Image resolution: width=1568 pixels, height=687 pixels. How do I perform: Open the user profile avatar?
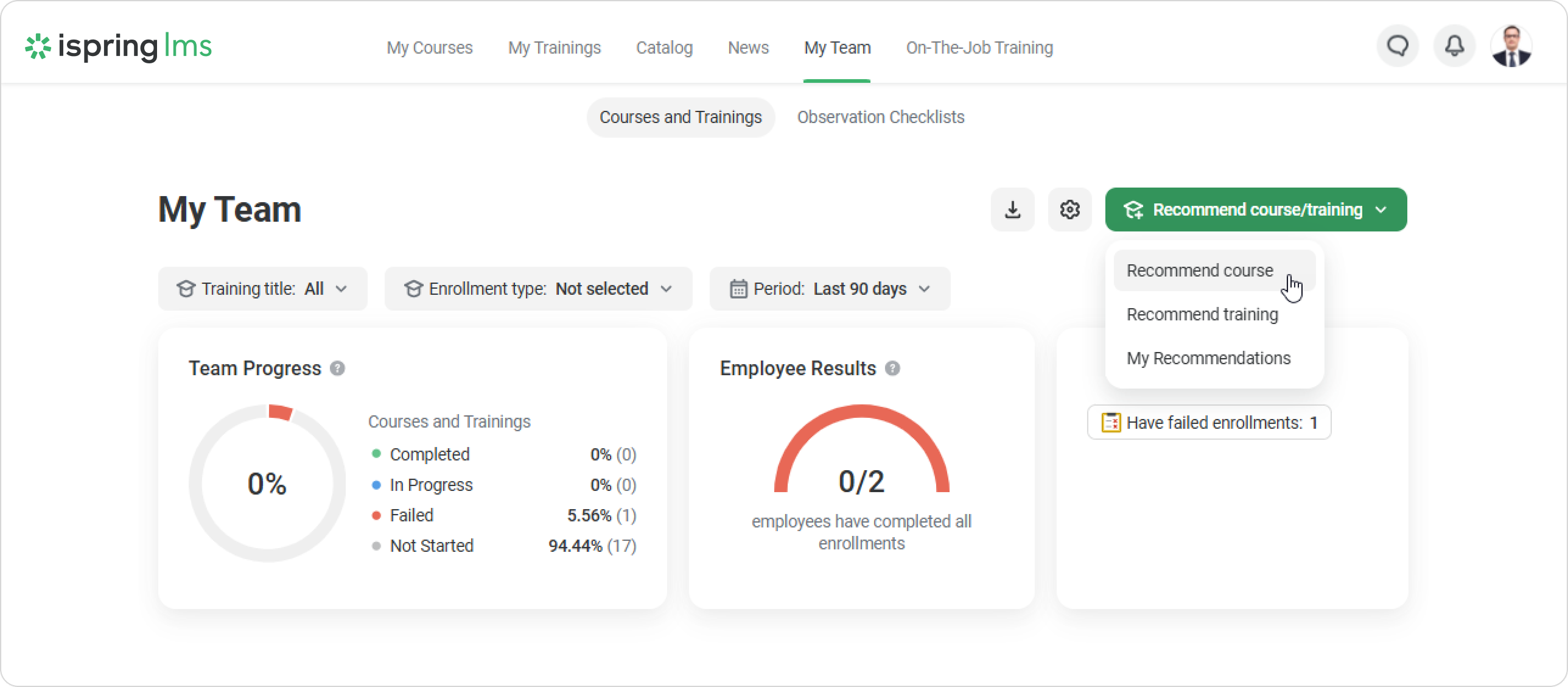[1511, 46]
